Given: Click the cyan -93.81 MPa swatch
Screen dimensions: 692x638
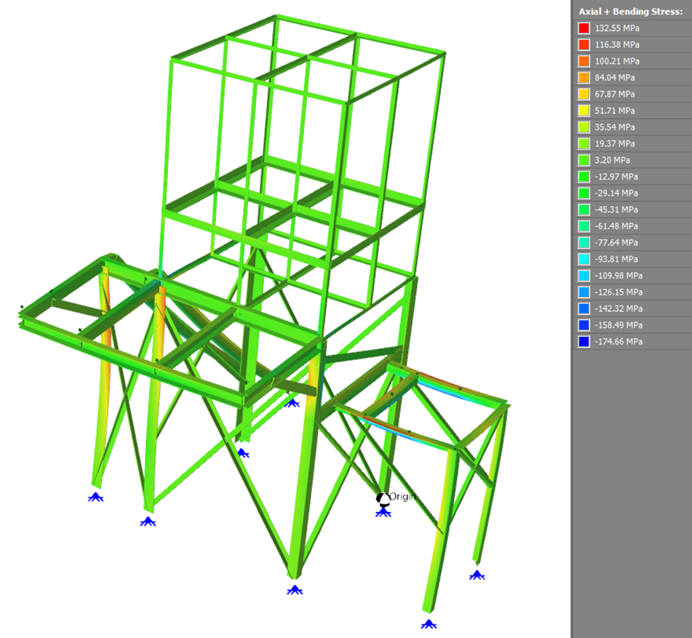Looking at the screenshot, I should pos(584,259).
